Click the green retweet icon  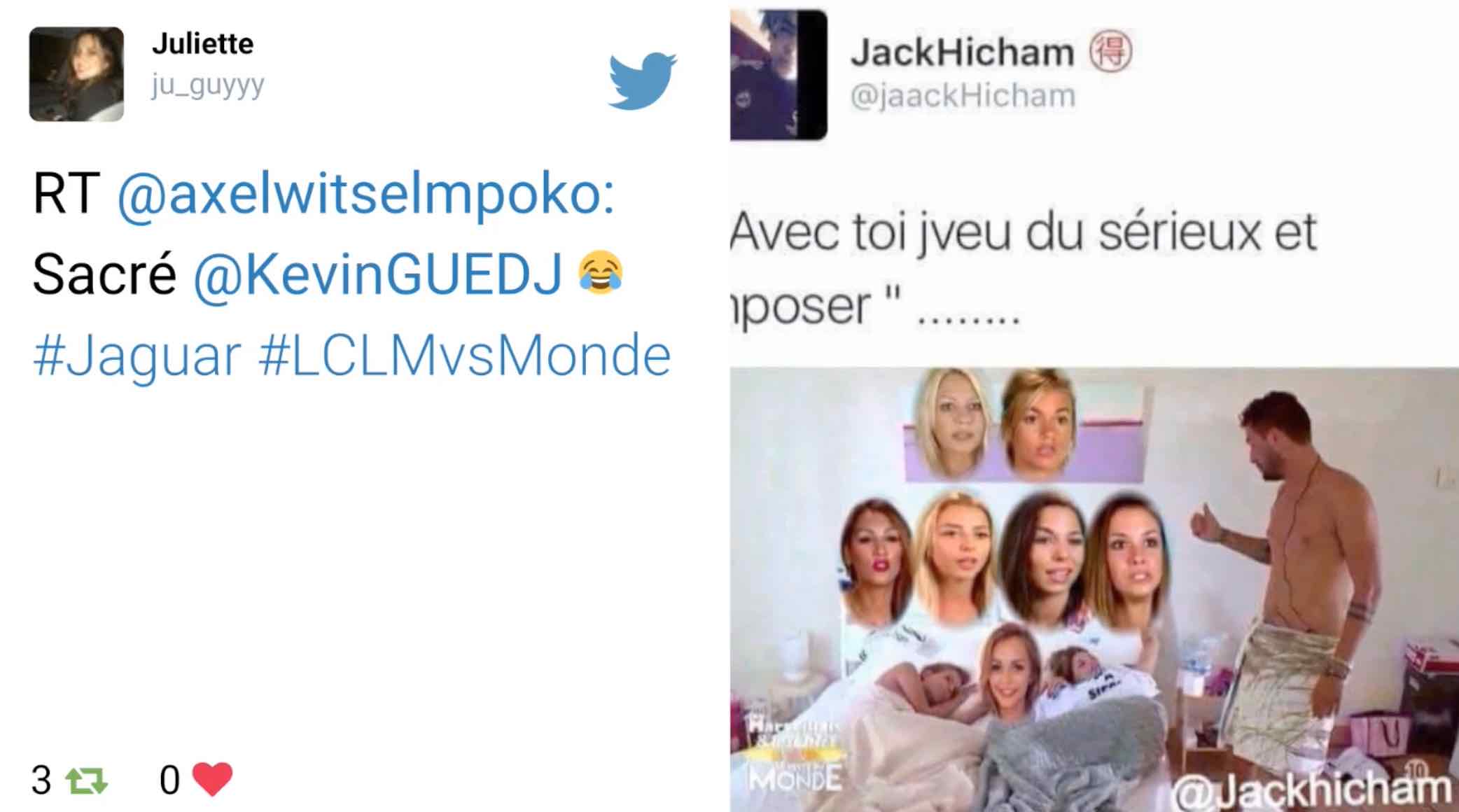86,780
